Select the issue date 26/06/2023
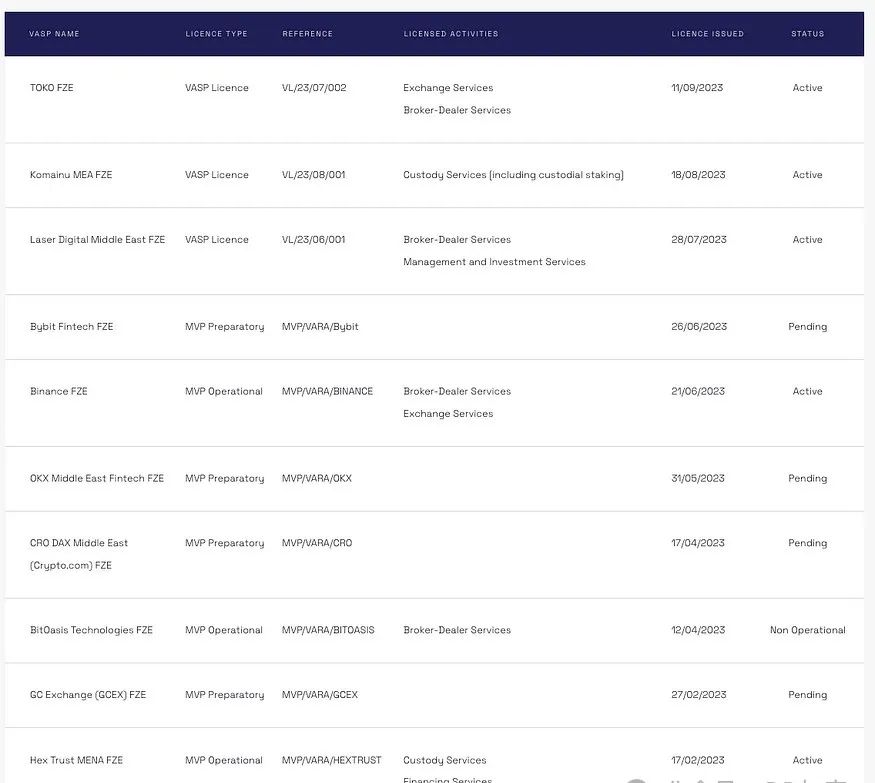This screenshot has width=875, height=783. 699,326
